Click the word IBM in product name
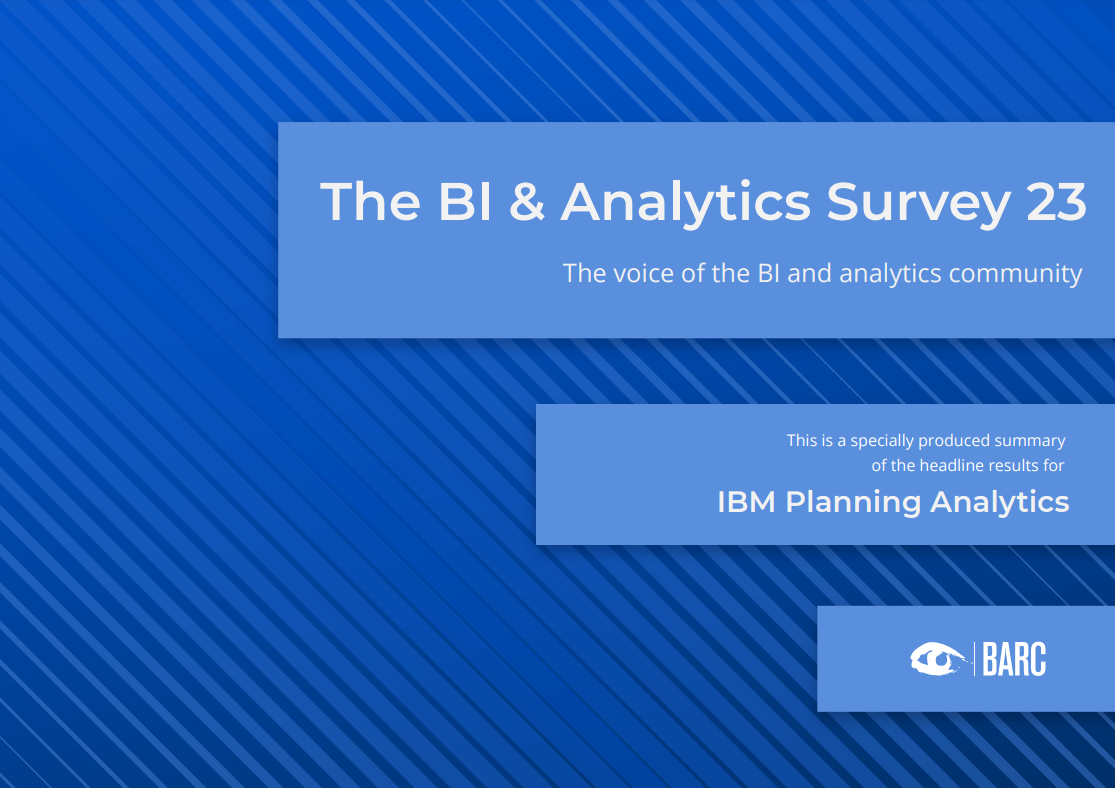Image resolution: width=1115 pixels, height=788 pixels. click(746, 502)
